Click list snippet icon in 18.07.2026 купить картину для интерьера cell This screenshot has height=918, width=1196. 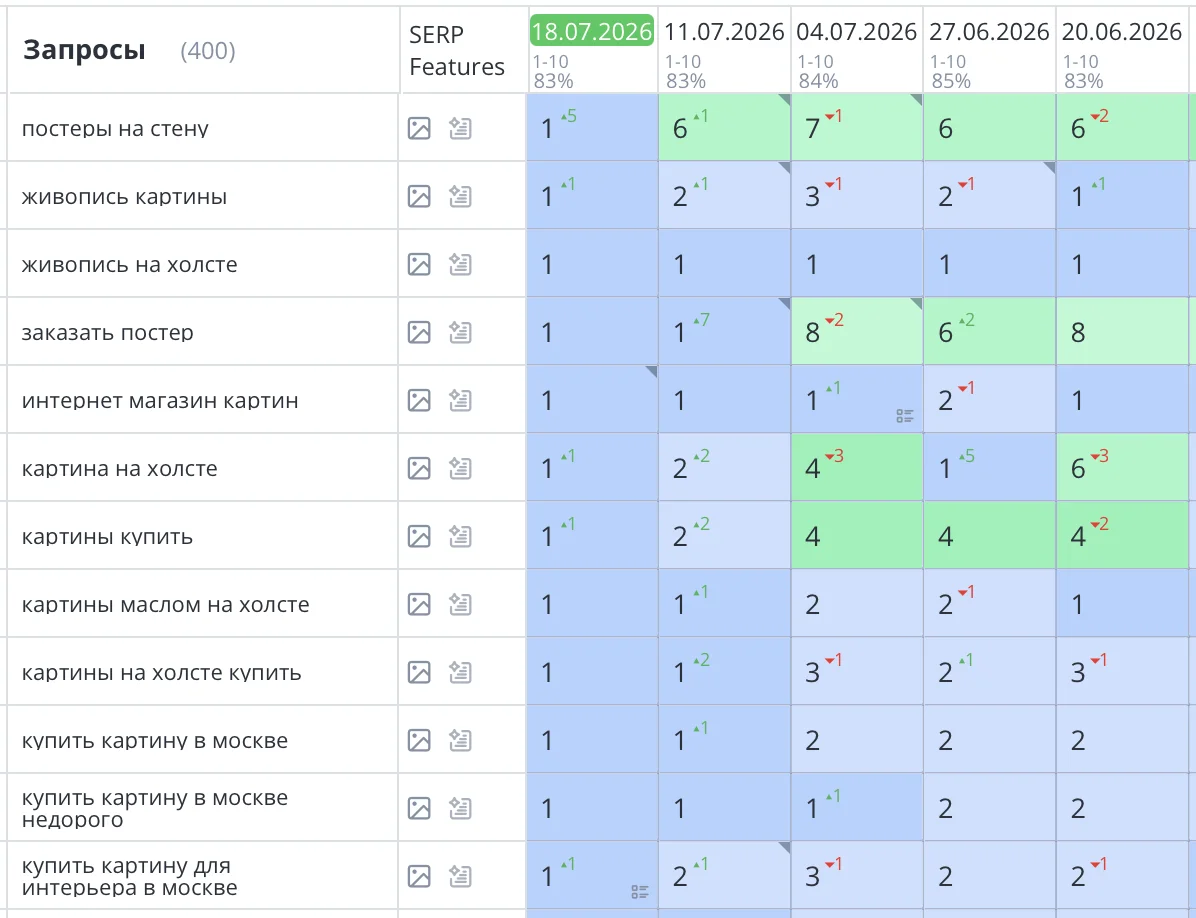point(640,891)
